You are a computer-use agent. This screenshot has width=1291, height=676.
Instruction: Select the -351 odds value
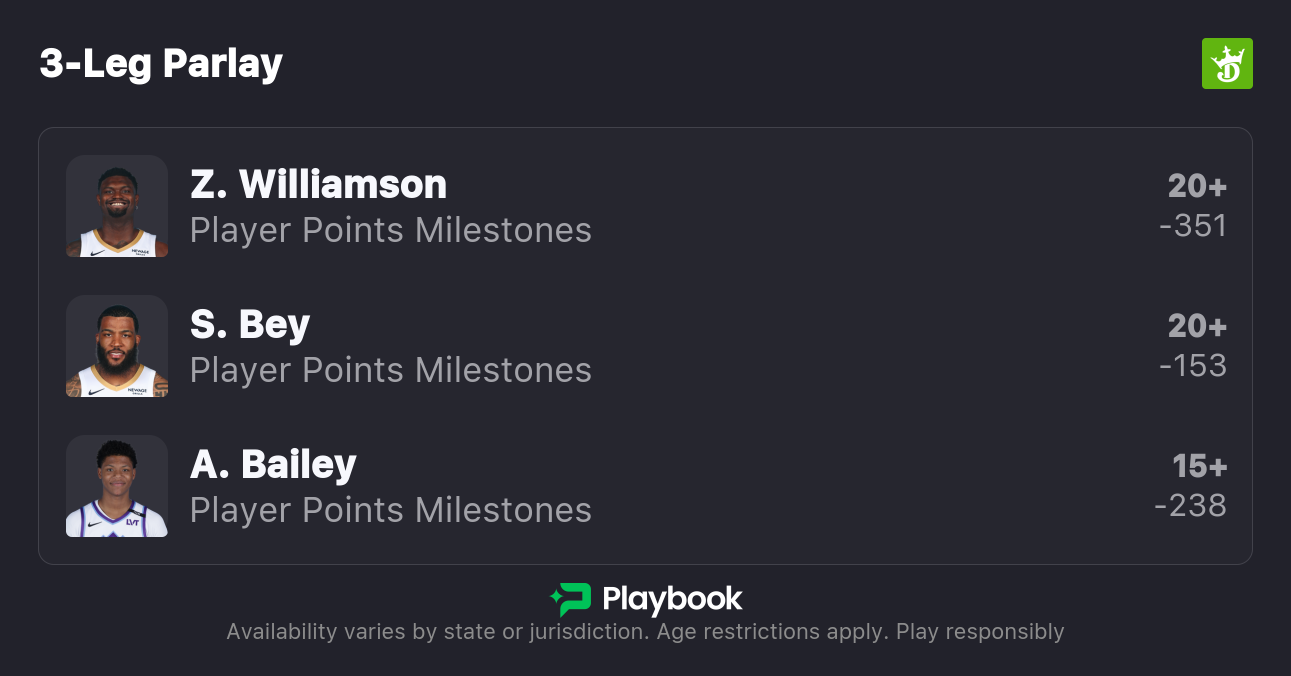[x=1192, y=226]
